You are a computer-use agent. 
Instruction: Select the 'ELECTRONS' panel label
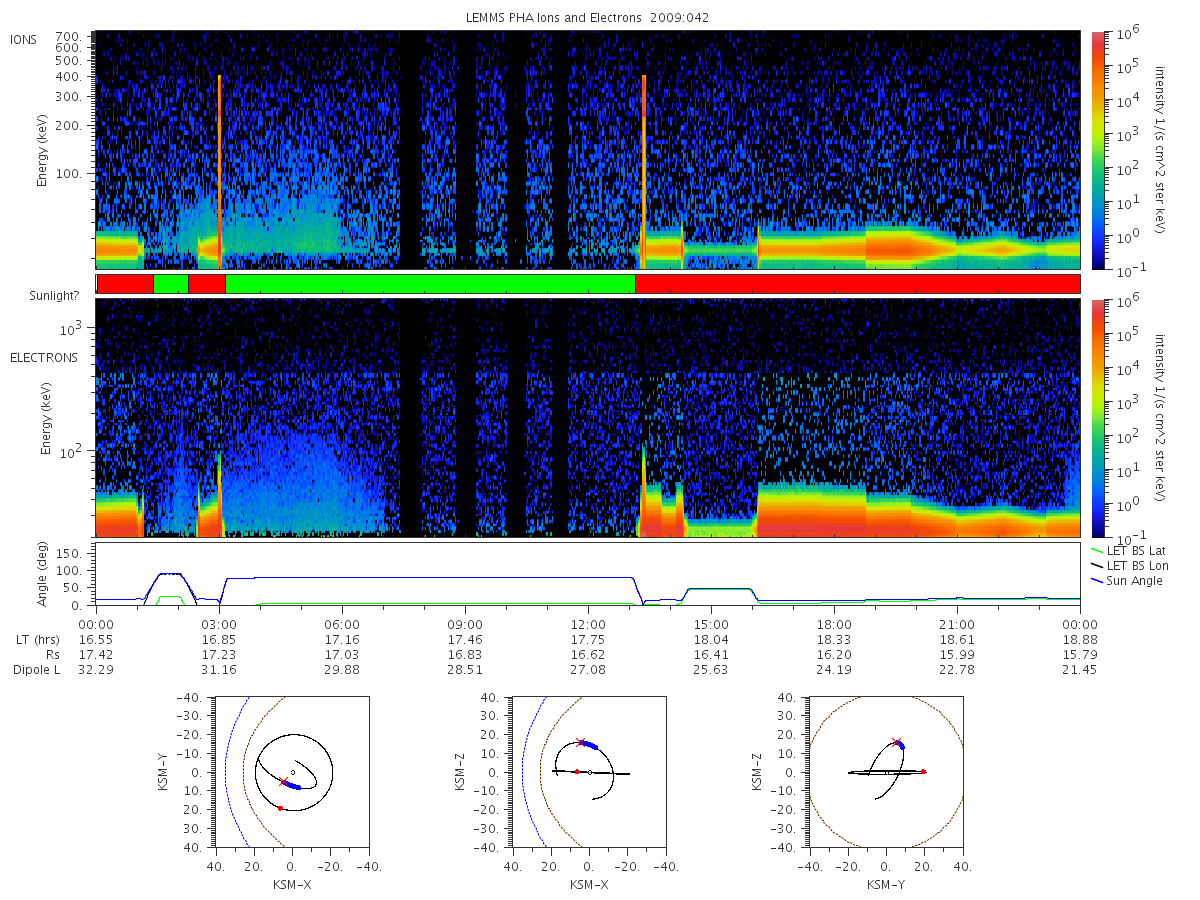(x=44, y=357)
